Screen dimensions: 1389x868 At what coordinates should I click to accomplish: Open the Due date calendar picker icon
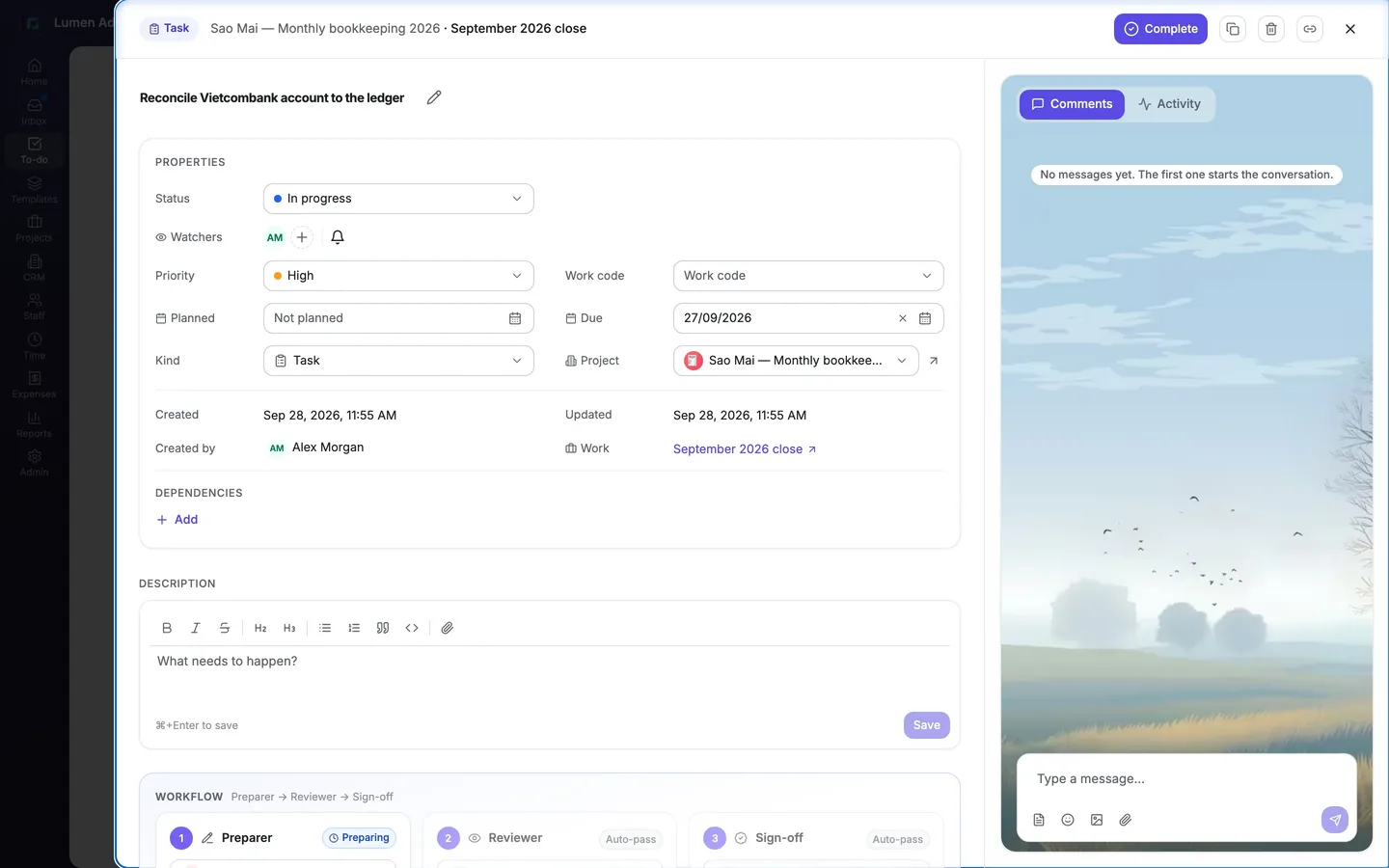coord(925,318)
